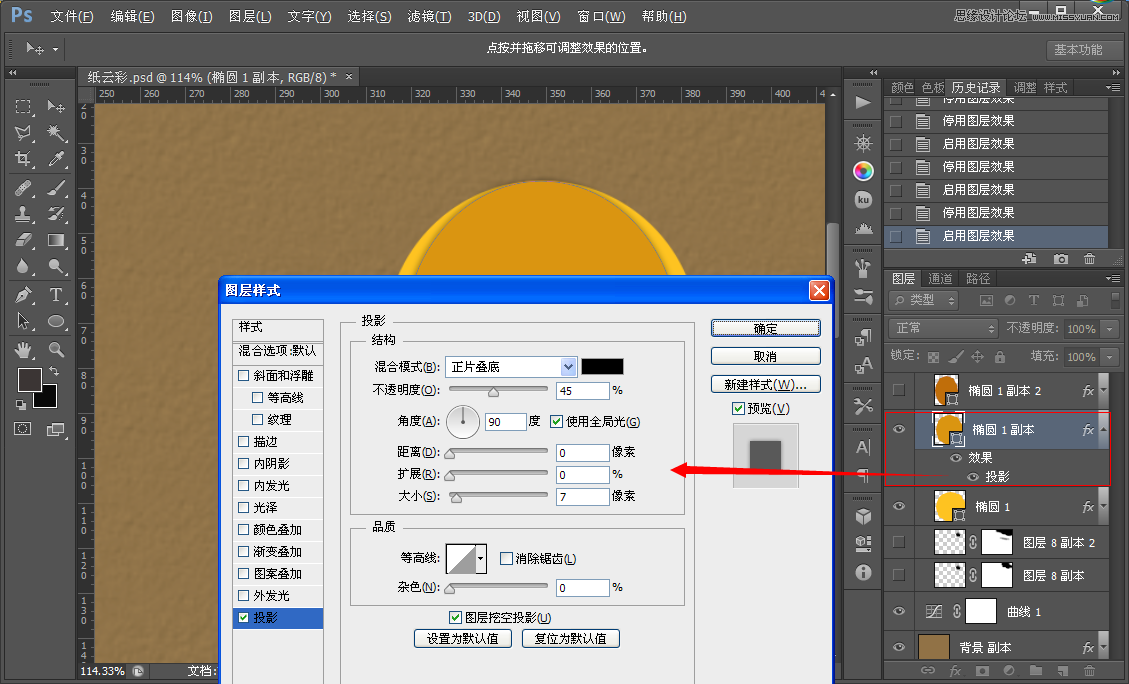
Task: Select the Horizontal Type tool
Action: coord(55,294)
